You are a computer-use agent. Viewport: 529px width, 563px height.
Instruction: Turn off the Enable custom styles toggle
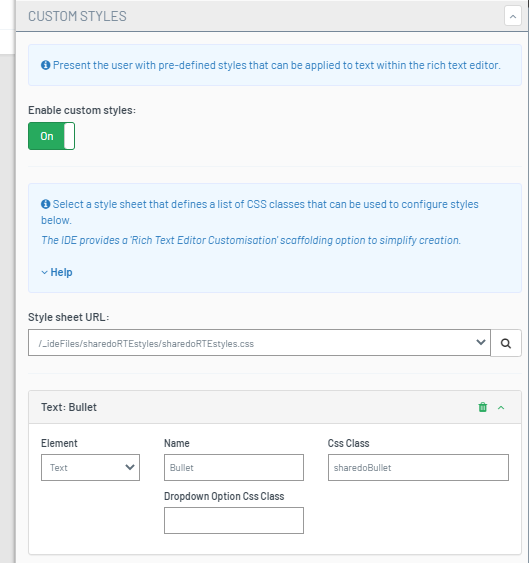pos(51,136)
